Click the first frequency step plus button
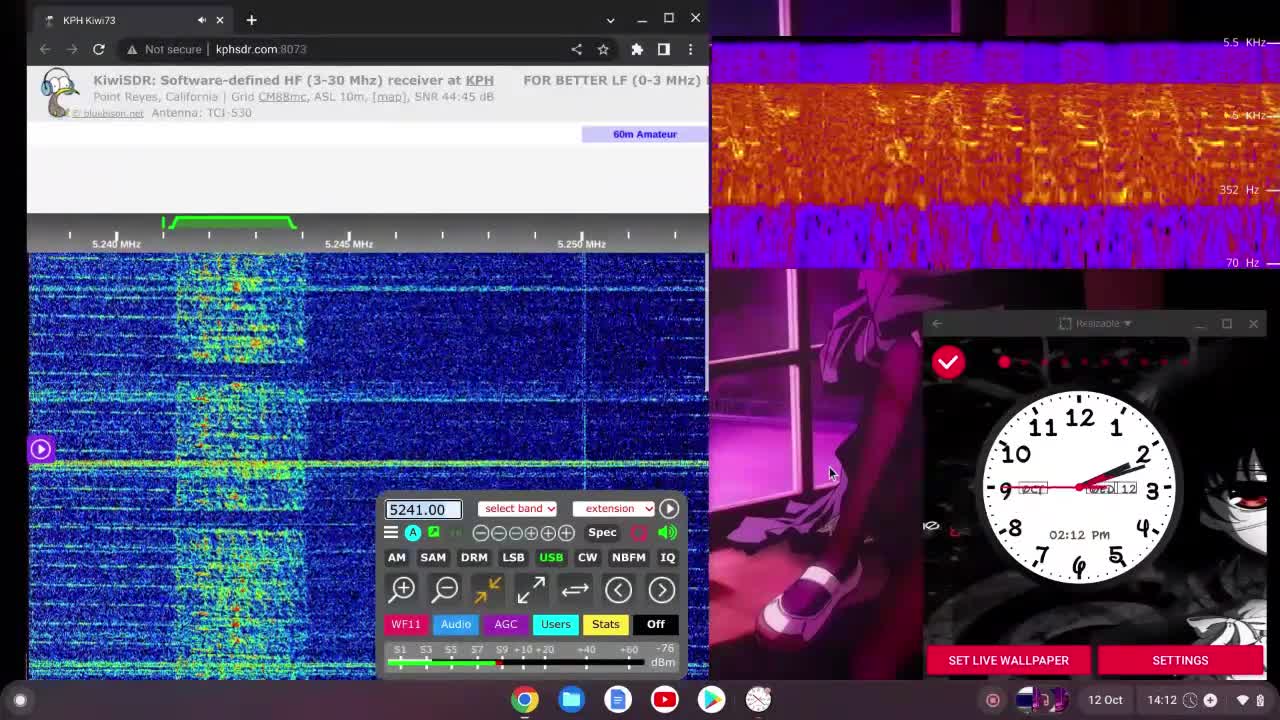The height and width of the screenshot is (720, 1280). click(x=532, y=533)
